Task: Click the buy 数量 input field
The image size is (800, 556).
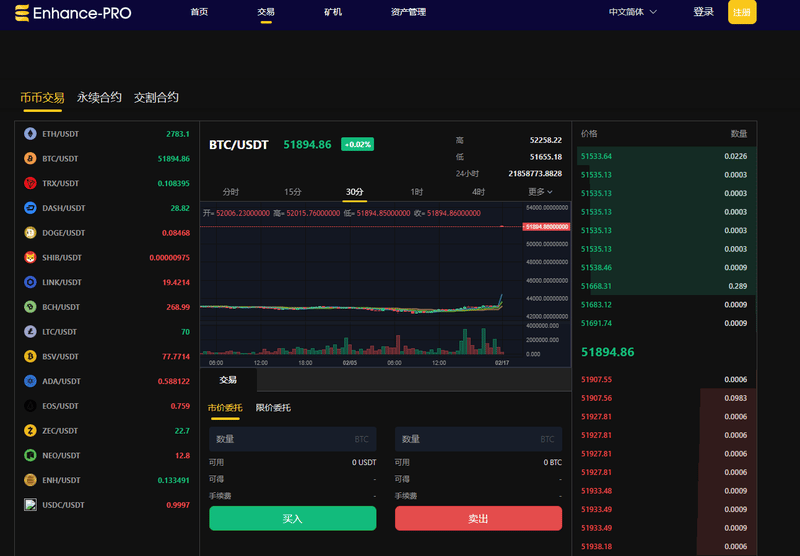Action: click(293, 439)
